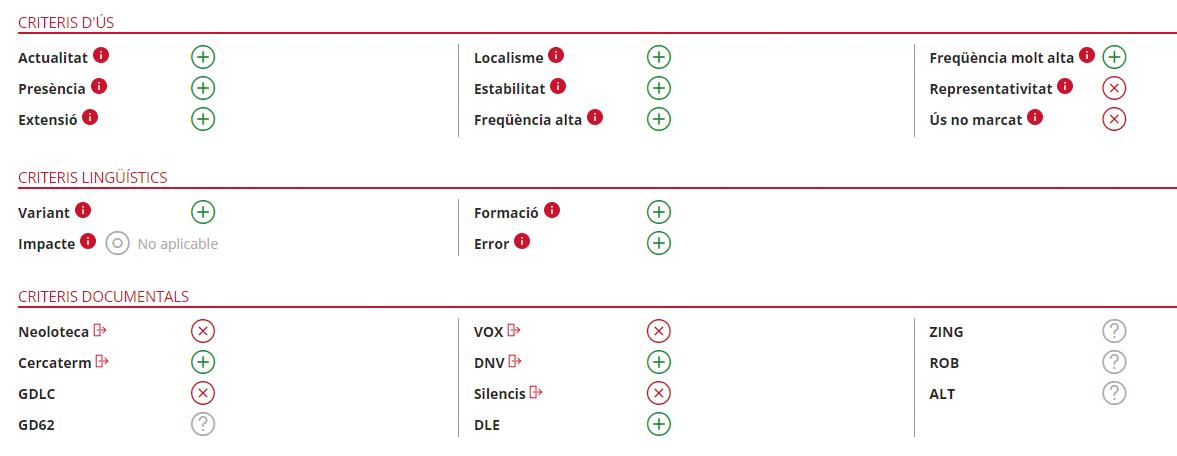Click the Criteris documentals section heading
This screenshot has width=1177, height=456.
tap(103, 296)
